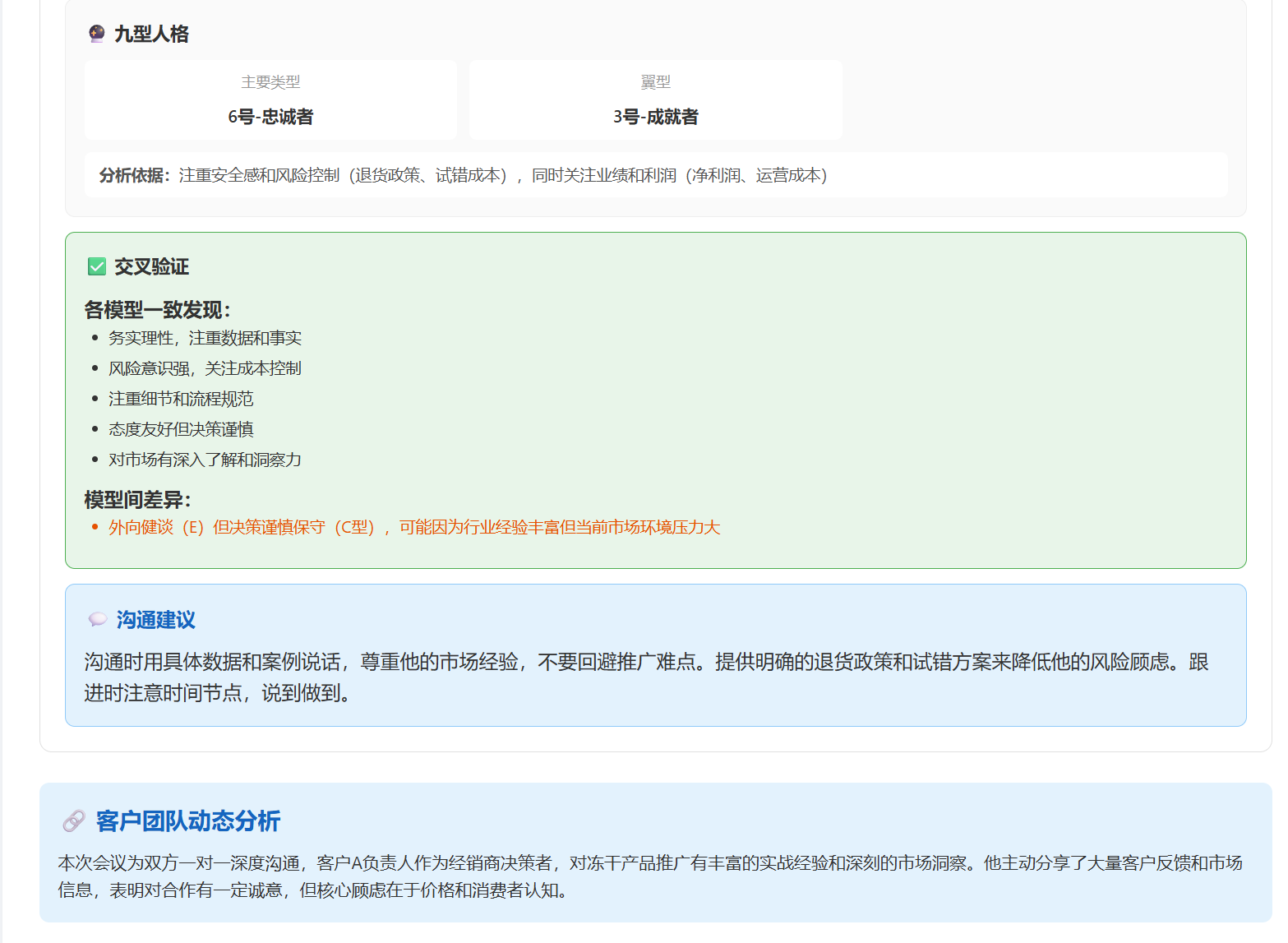Click the green checkmark icon beside 交叉验证
This screenshot has width=1288, height=943.
[x=96, y=266]
